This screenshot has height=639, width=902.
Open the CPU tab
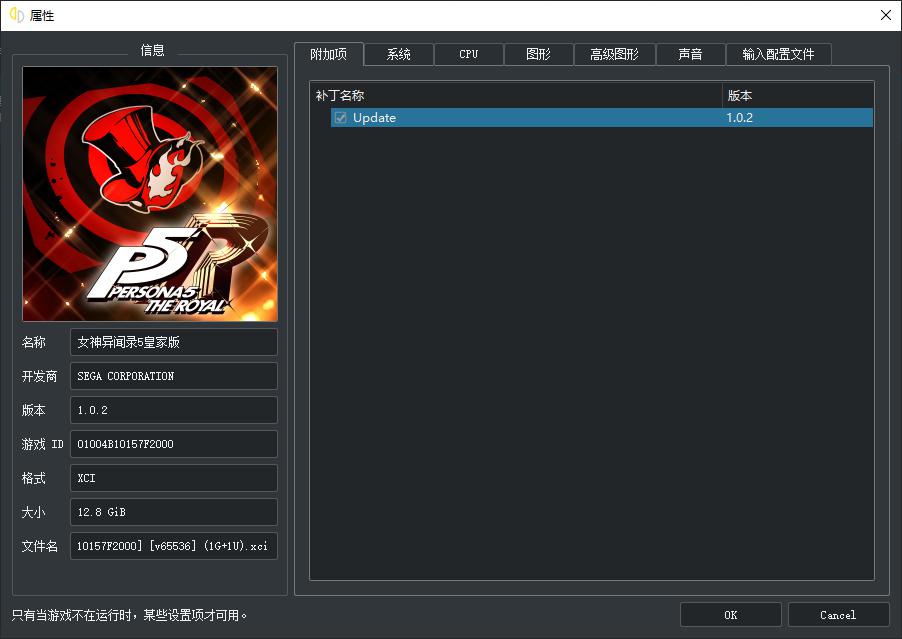(x=469, y=54)
